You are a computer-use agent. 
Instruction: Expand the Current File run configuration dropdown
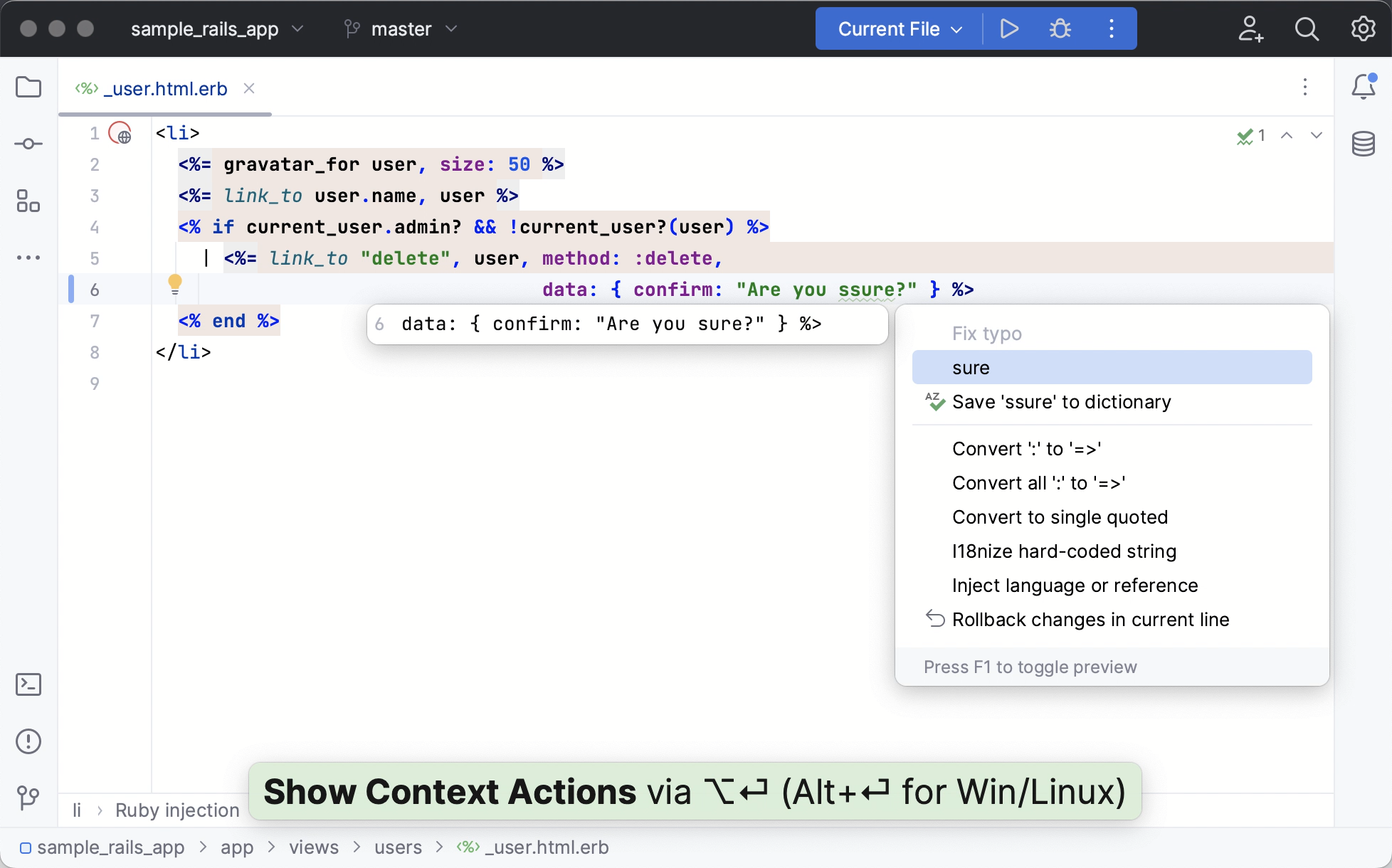[x=900, y=29]
